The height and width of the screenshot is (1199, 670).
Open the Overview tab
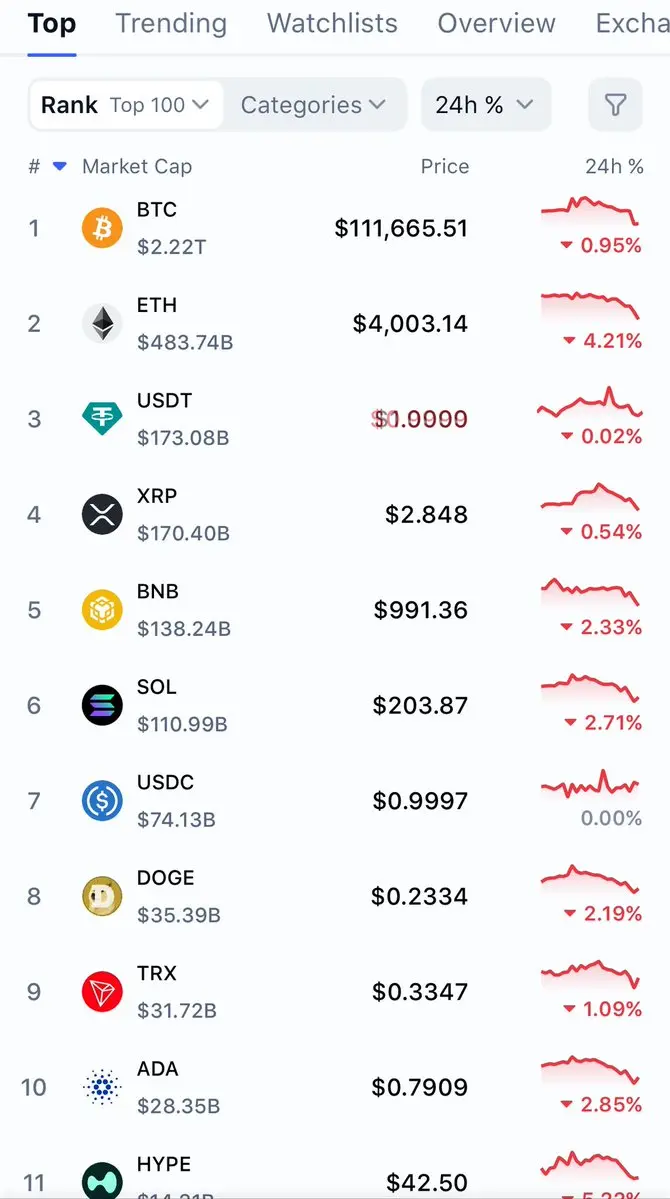coord(496,24)
